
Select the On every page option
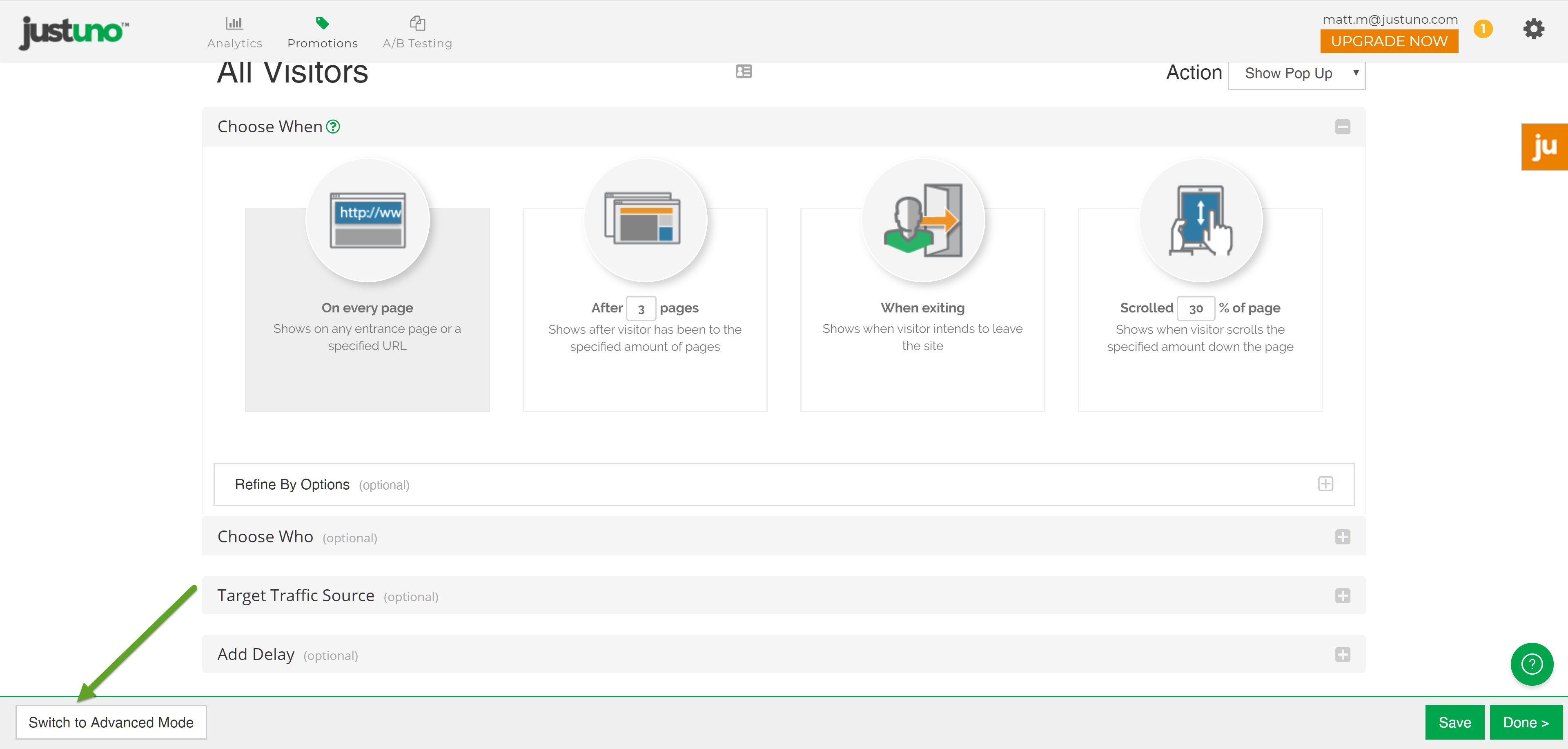(367, 309)
